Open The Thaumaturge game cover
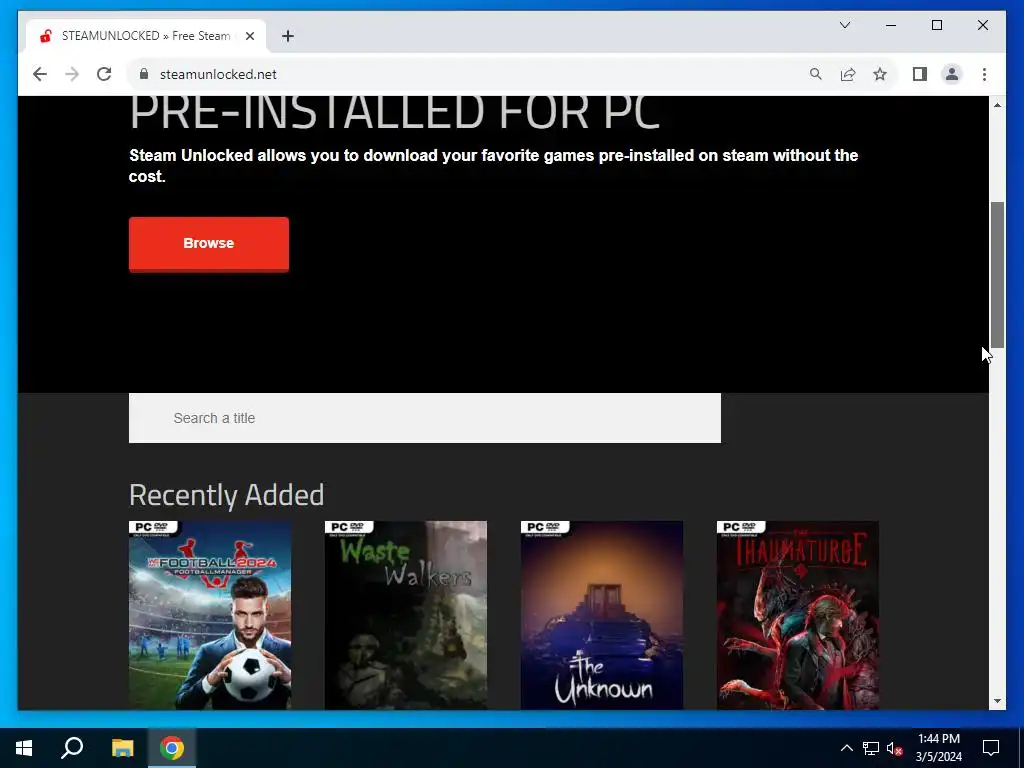 click(x=797, y=615)
